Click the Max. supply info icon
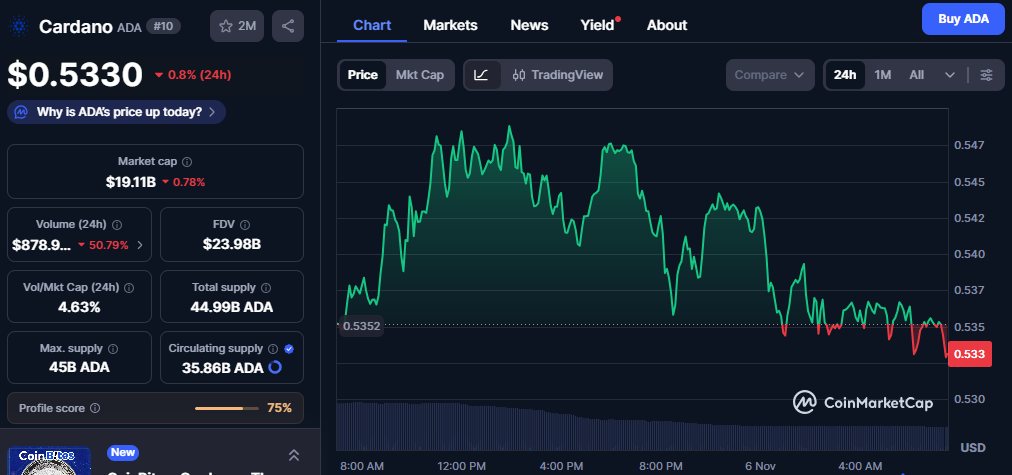1012x475 pixels. (x=112, y=349)
